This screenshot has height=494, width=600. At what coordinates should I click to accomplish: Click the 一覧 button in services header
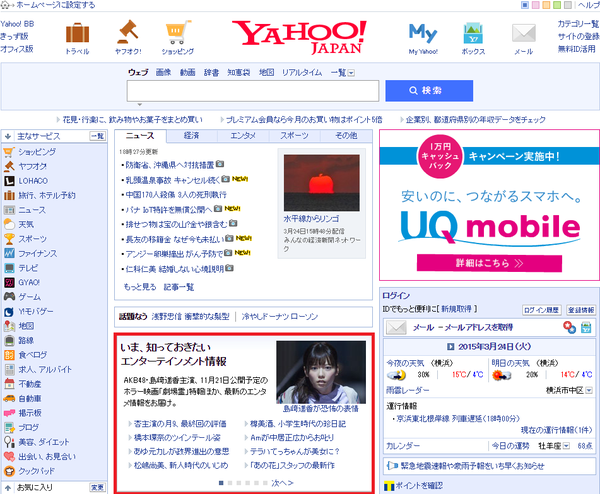[x=98, y=136]
